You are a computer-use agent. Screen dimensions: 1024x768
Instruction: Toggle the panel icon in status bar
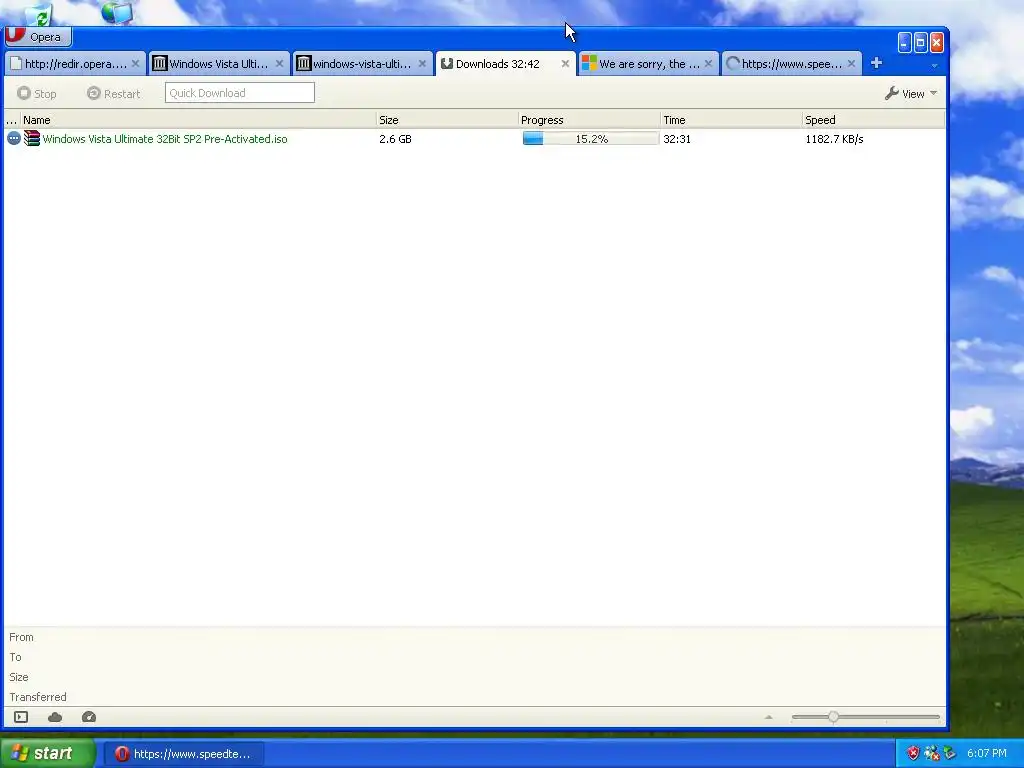coord(21,717)
